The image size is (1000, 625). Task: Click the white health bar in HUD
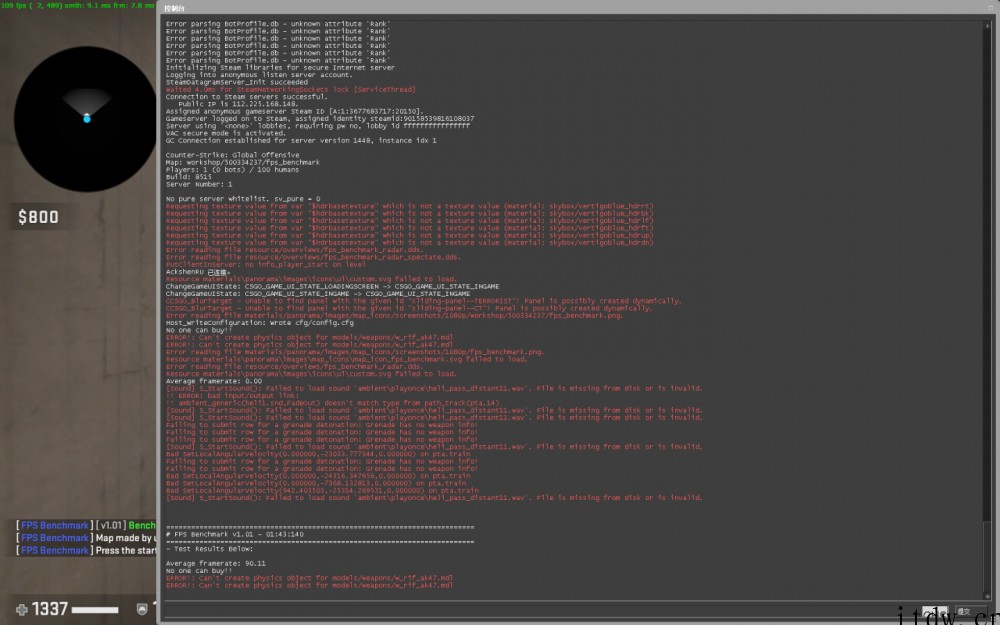[95, 610]
